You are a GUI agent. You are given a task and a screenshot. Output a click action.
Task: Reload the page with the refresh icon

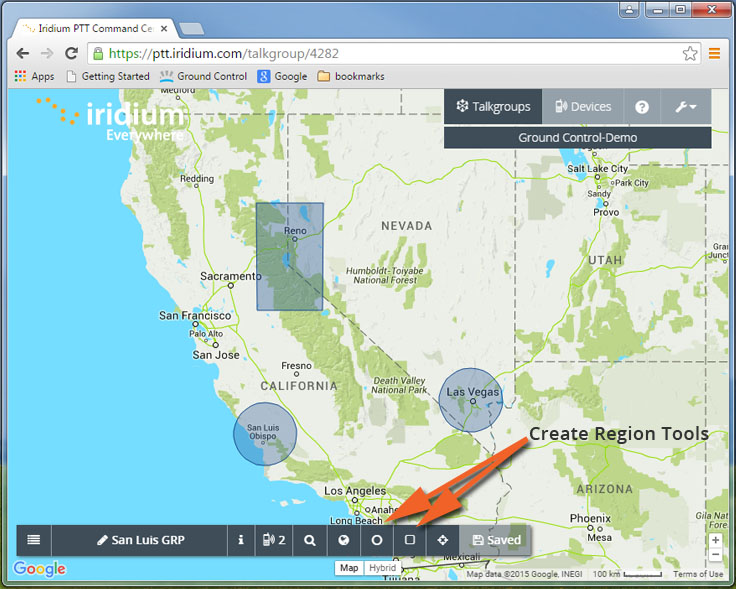pos(71,53)
